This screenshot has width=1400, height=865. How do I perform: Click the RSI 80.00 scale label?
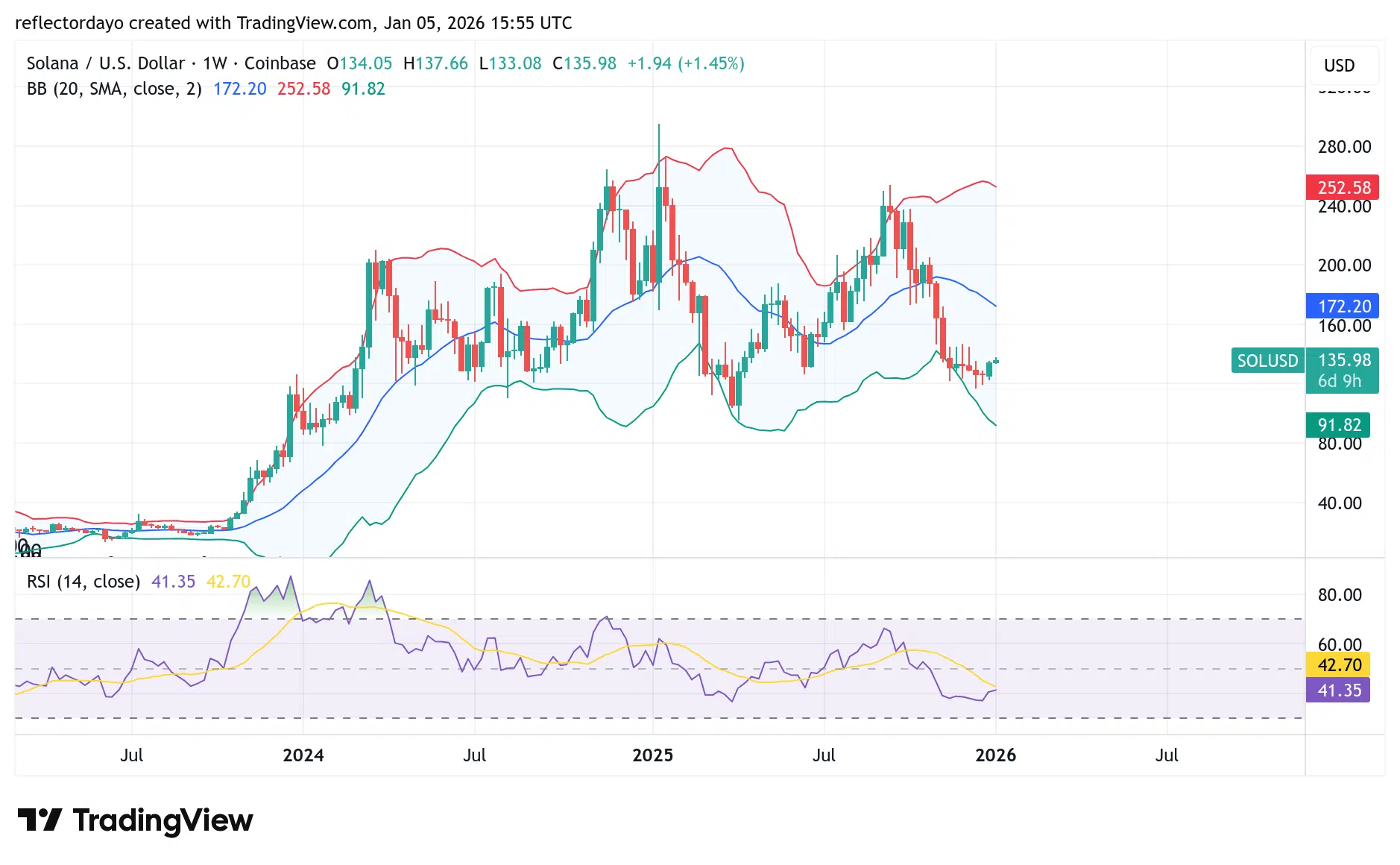[x=1339, y=595]
